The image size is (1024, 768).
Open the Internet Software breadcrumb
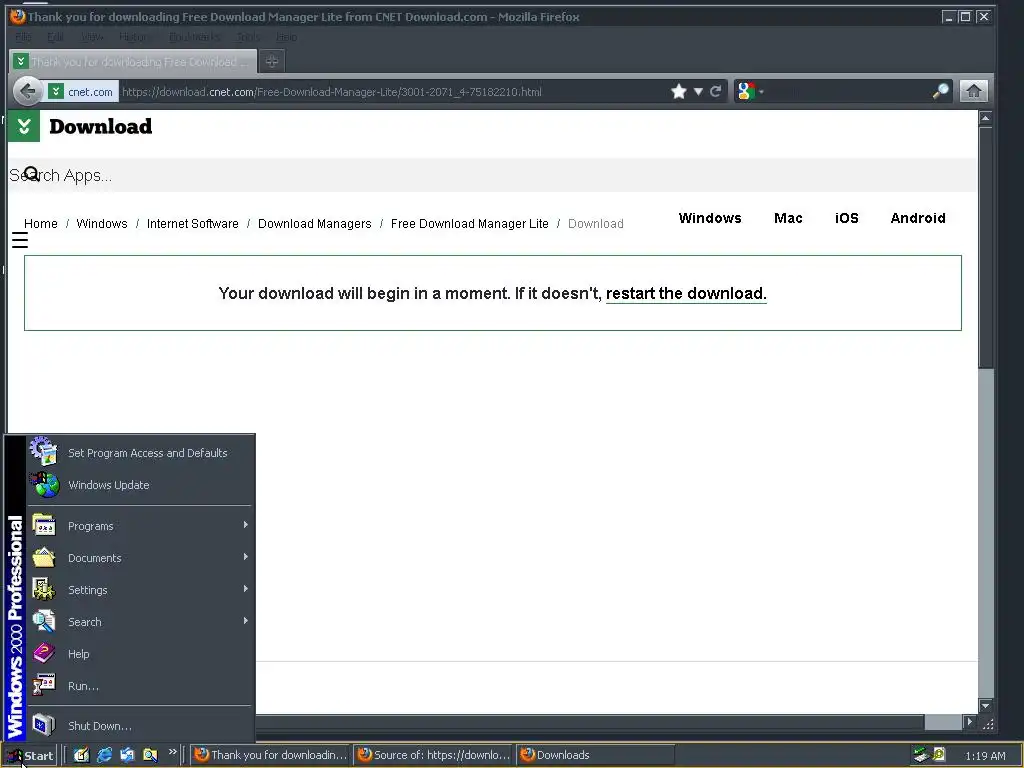(x=193, y=223)
